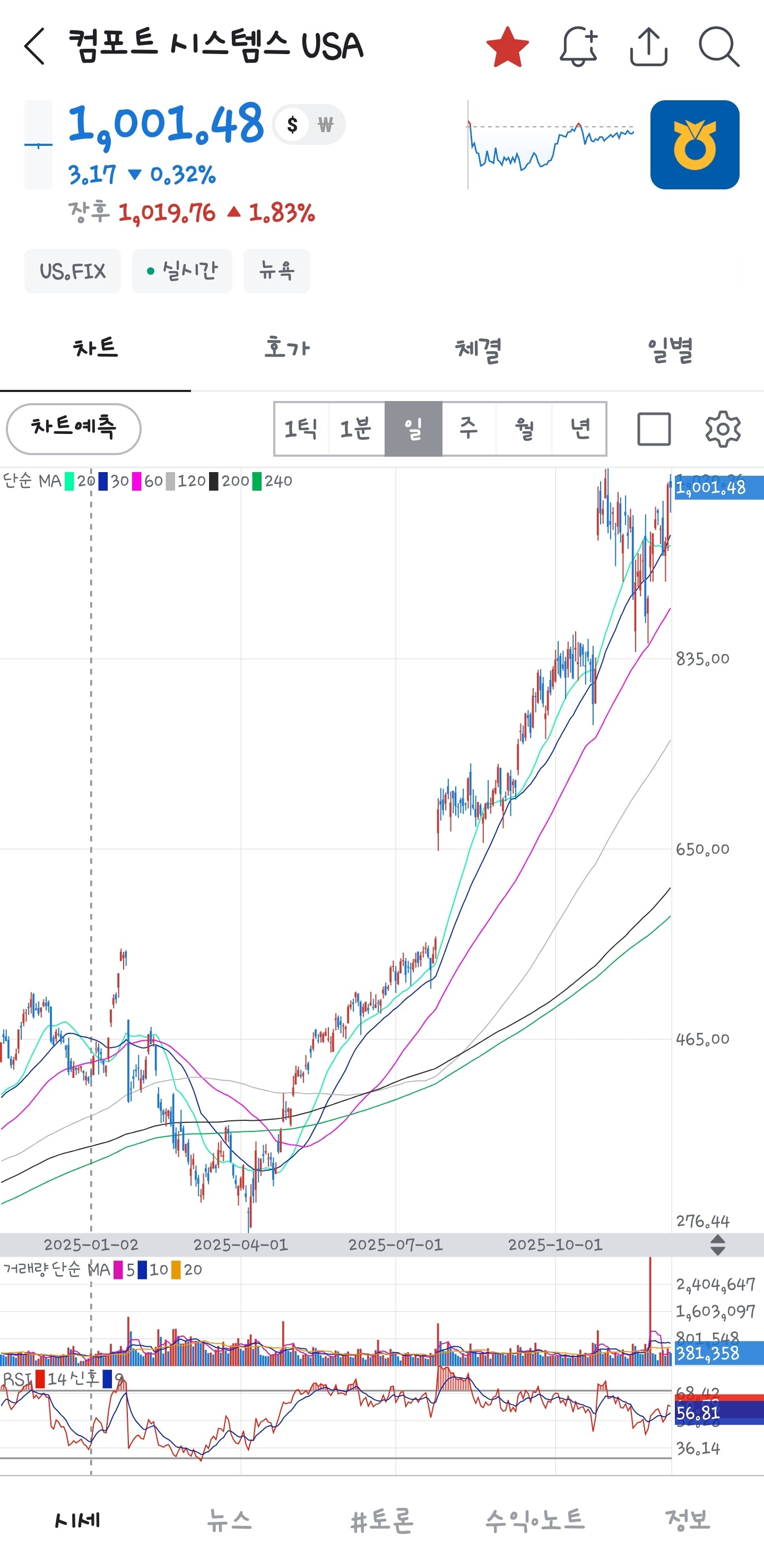Tap the fullscreen chart square icon
764x1568 pixels.
pyautogui.click(x=654, y=429)
